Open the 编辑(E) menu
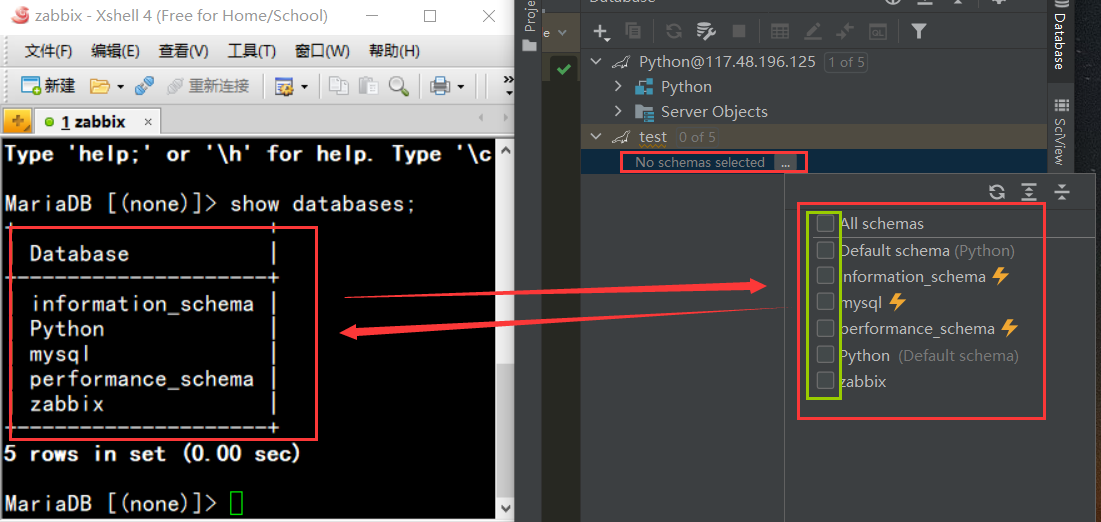The image size is (1101, 522). point(115,51)
